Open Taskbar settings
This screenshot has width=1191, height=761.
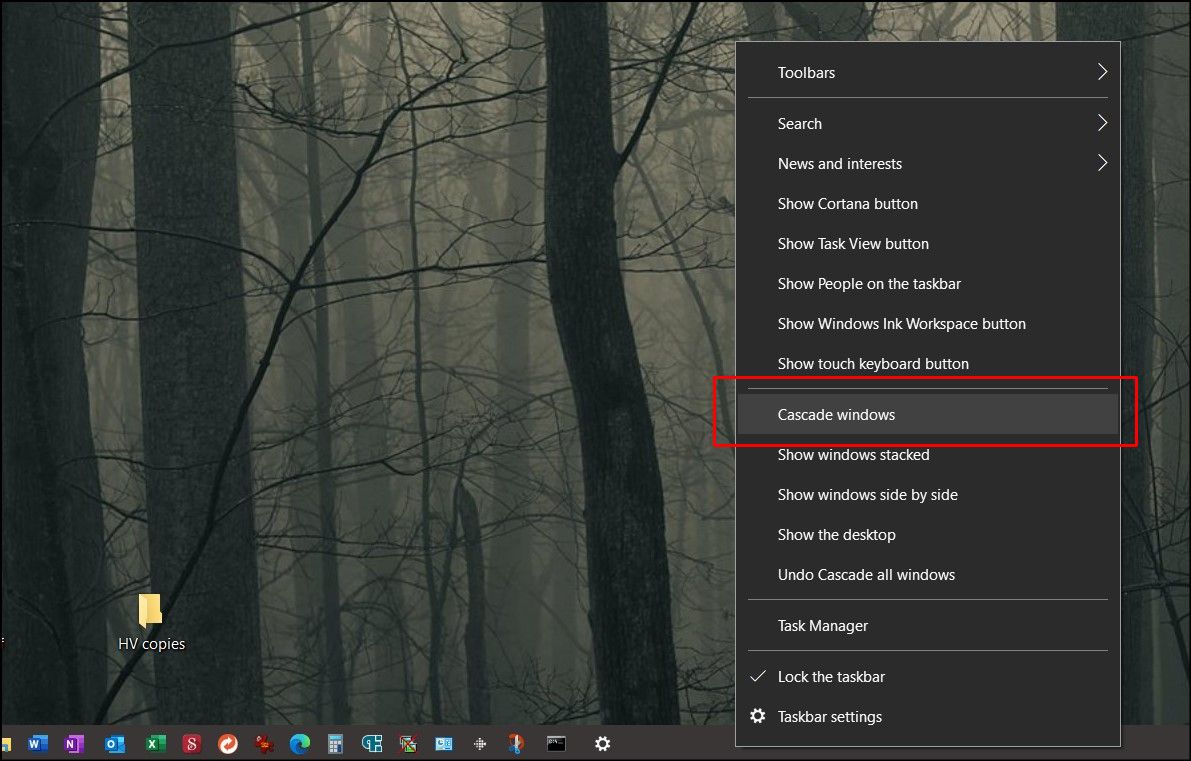[928, 717]
